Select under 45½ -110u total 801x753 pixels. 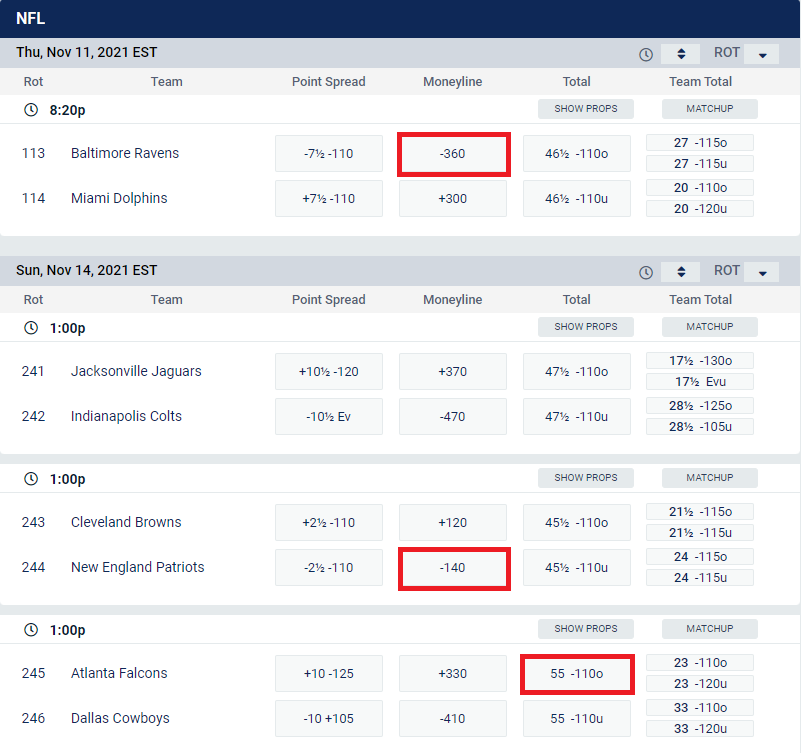pyautogui.click(x=577, y=568)
